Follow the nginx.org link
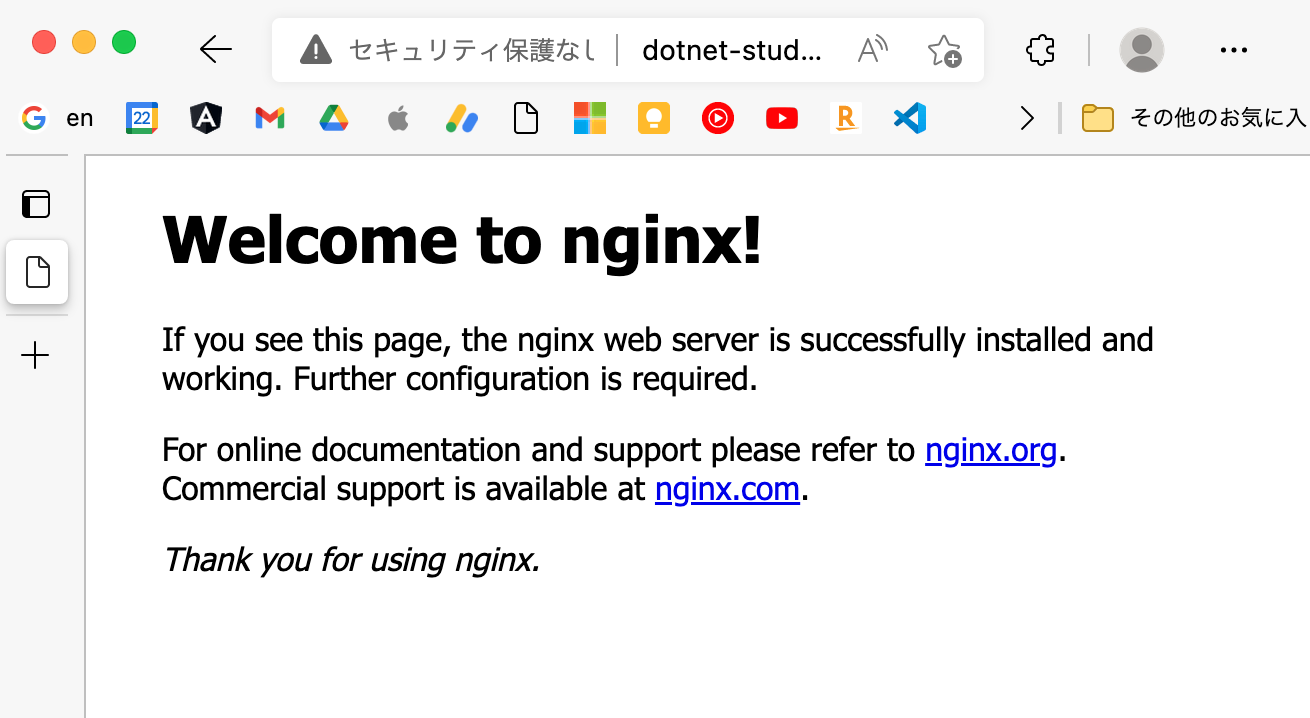The image size is (1310, 718). tap(990, 451)
